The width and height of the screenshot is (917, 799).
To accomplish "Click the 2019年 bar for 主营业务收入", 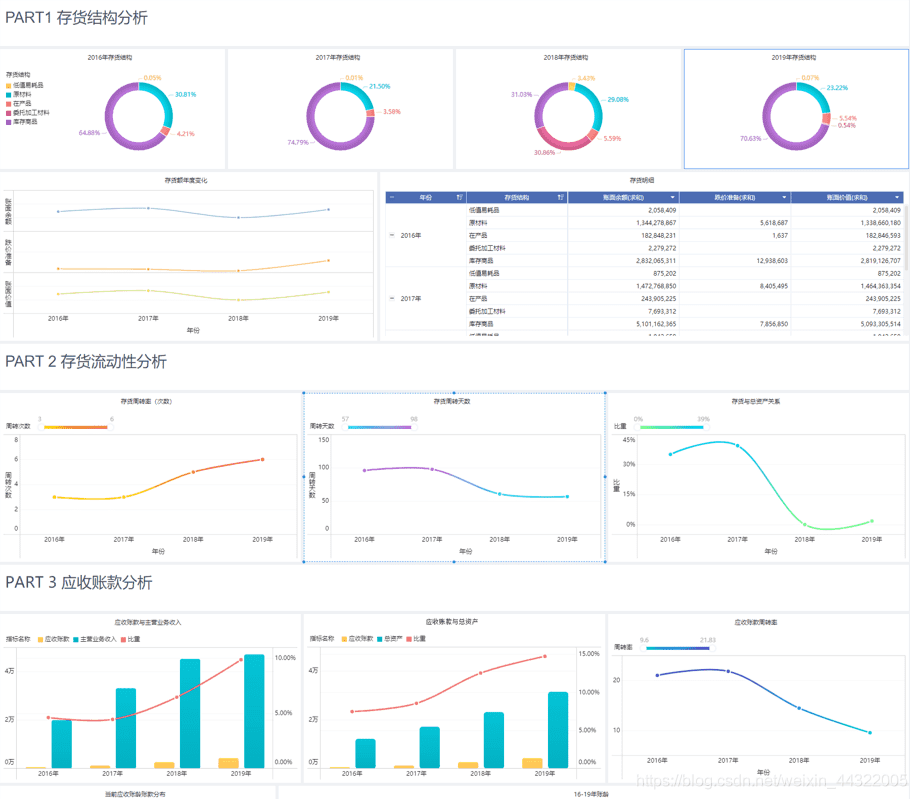I will (x=254, y=710).
